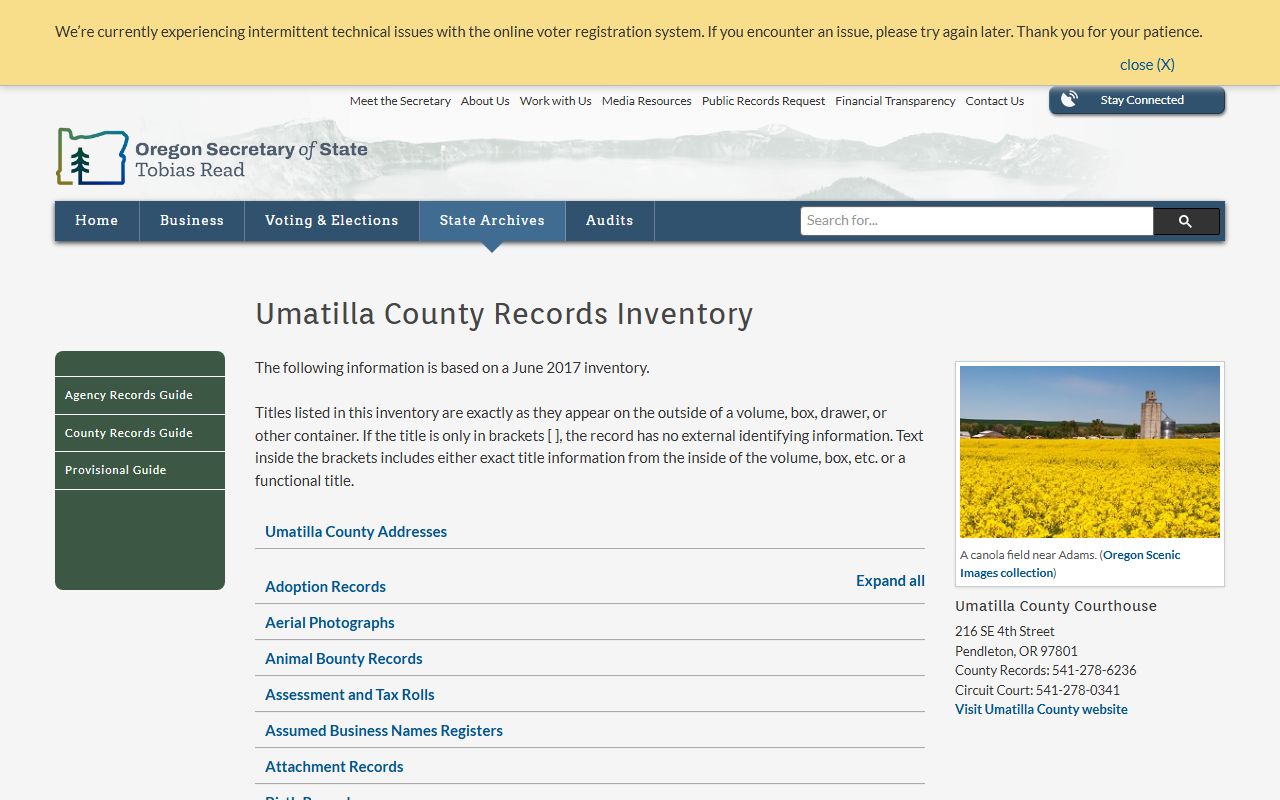Click the Oregon Secretary of State logo
The image size is (1280, 800).
point(212,157)
